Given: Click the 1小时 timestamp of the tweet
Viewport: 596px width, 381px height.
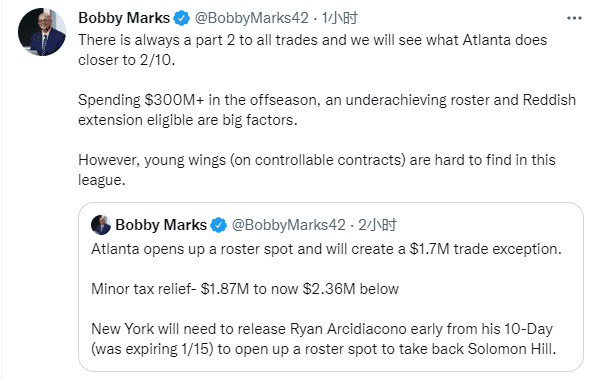Looking at the screenshot, I should 339,18.
